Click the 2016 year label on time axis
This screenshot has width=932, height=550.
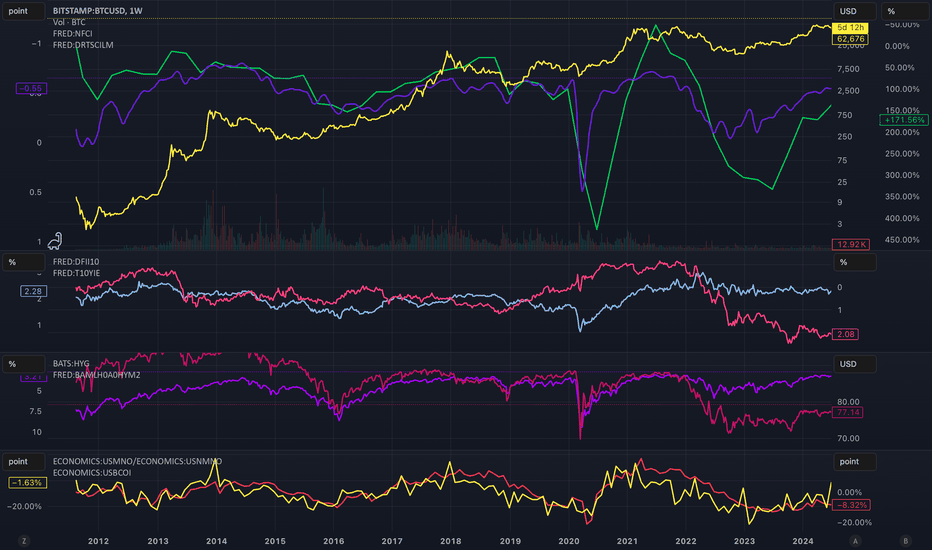click(x=333, y=541)
